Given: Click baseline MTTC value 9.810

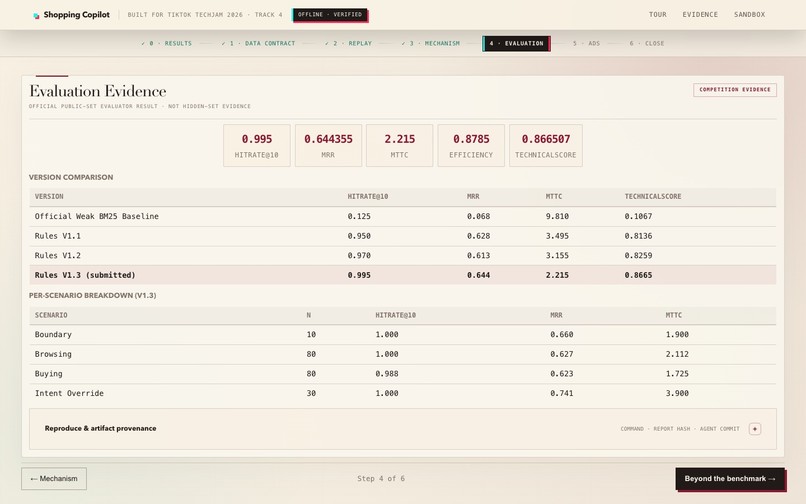Looking at the screenshot, I should [x=557, y=216].
